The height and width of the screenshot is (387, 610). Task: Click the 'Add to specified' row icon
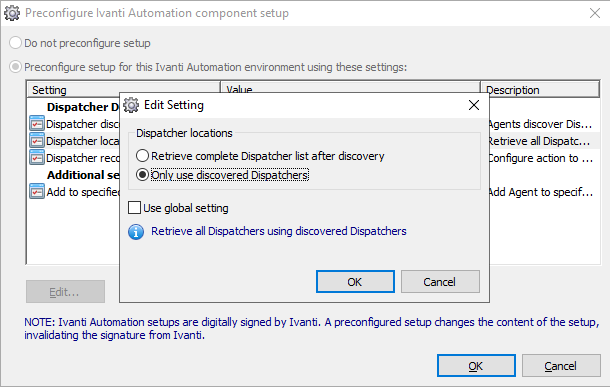[37, 191]
